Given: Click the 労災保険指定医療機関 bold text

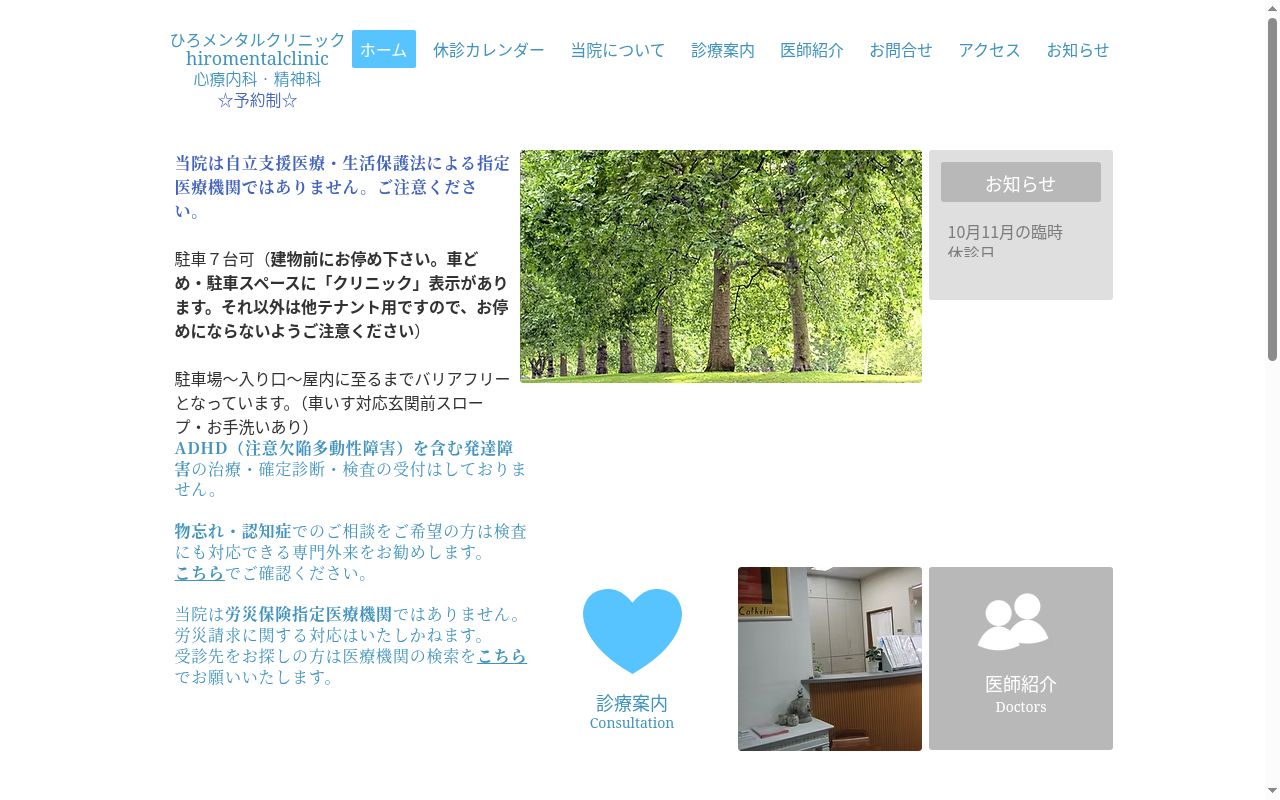Looking at the screenshot, I should 308,614.
